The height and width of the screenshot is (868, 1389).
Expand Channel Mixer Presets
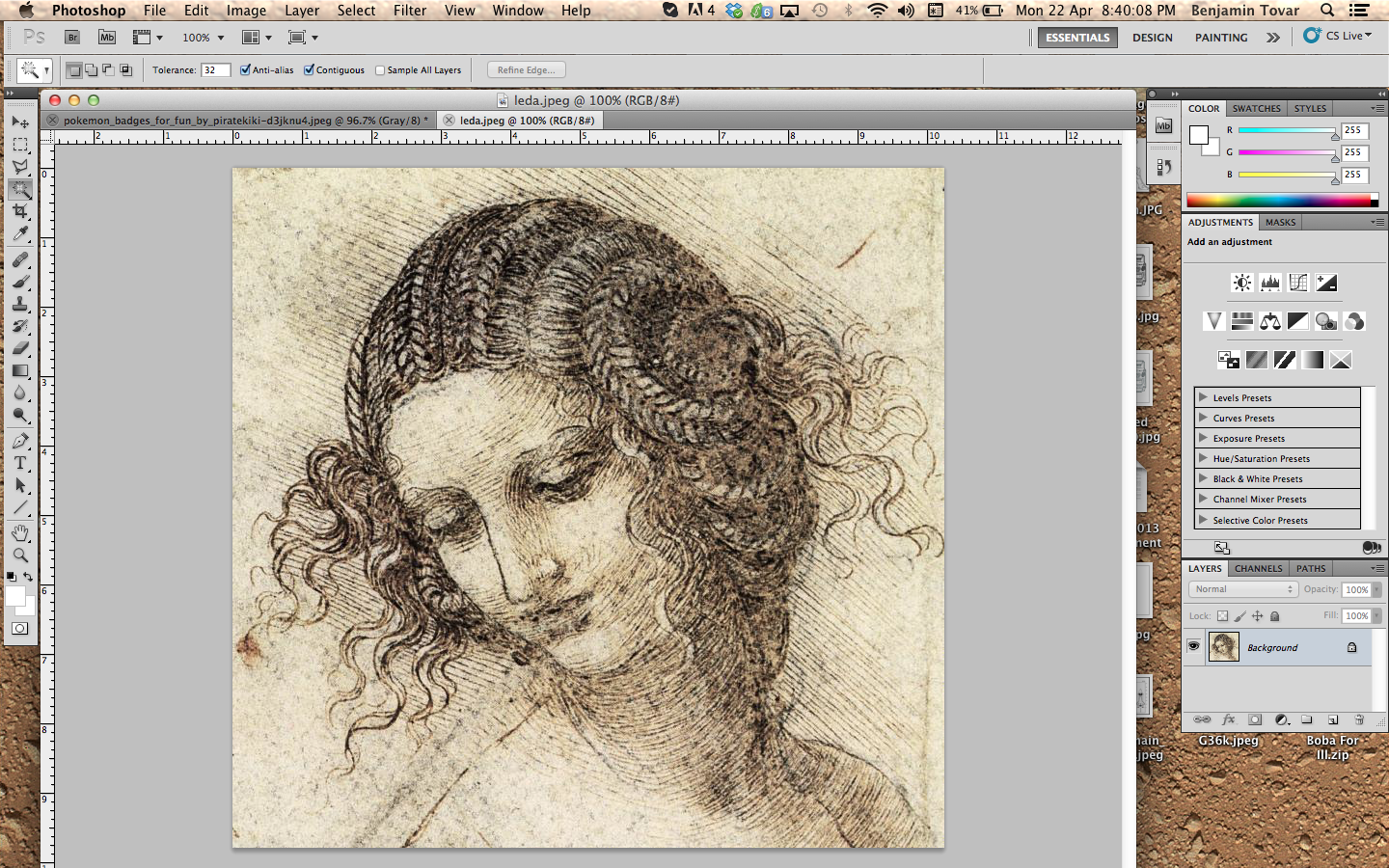(1203, 499)
